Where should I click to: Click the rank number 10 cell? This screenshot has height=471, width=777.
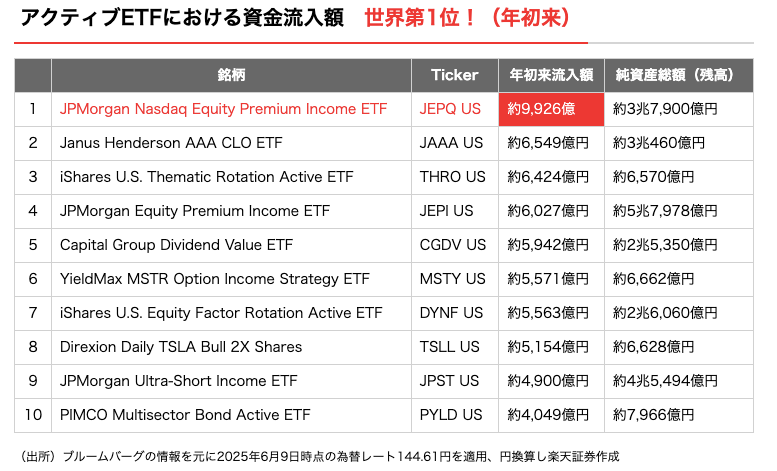tap(33, 415)
